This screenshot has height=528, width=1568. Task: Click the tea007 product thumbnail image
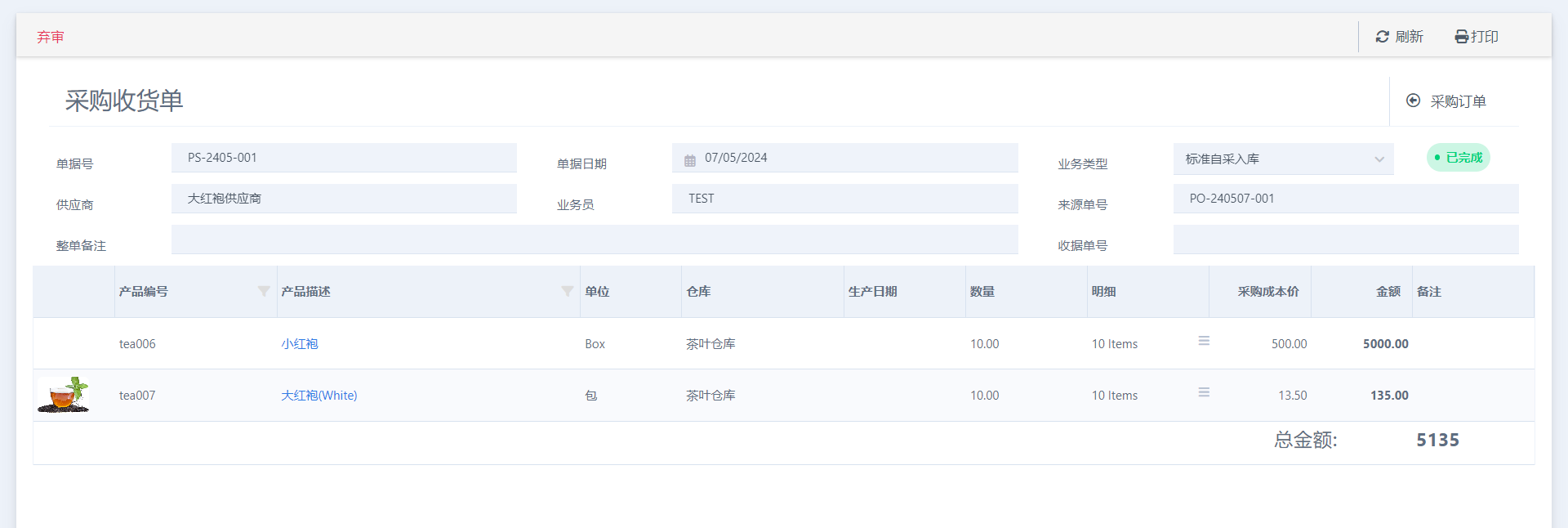click(64, 395)
